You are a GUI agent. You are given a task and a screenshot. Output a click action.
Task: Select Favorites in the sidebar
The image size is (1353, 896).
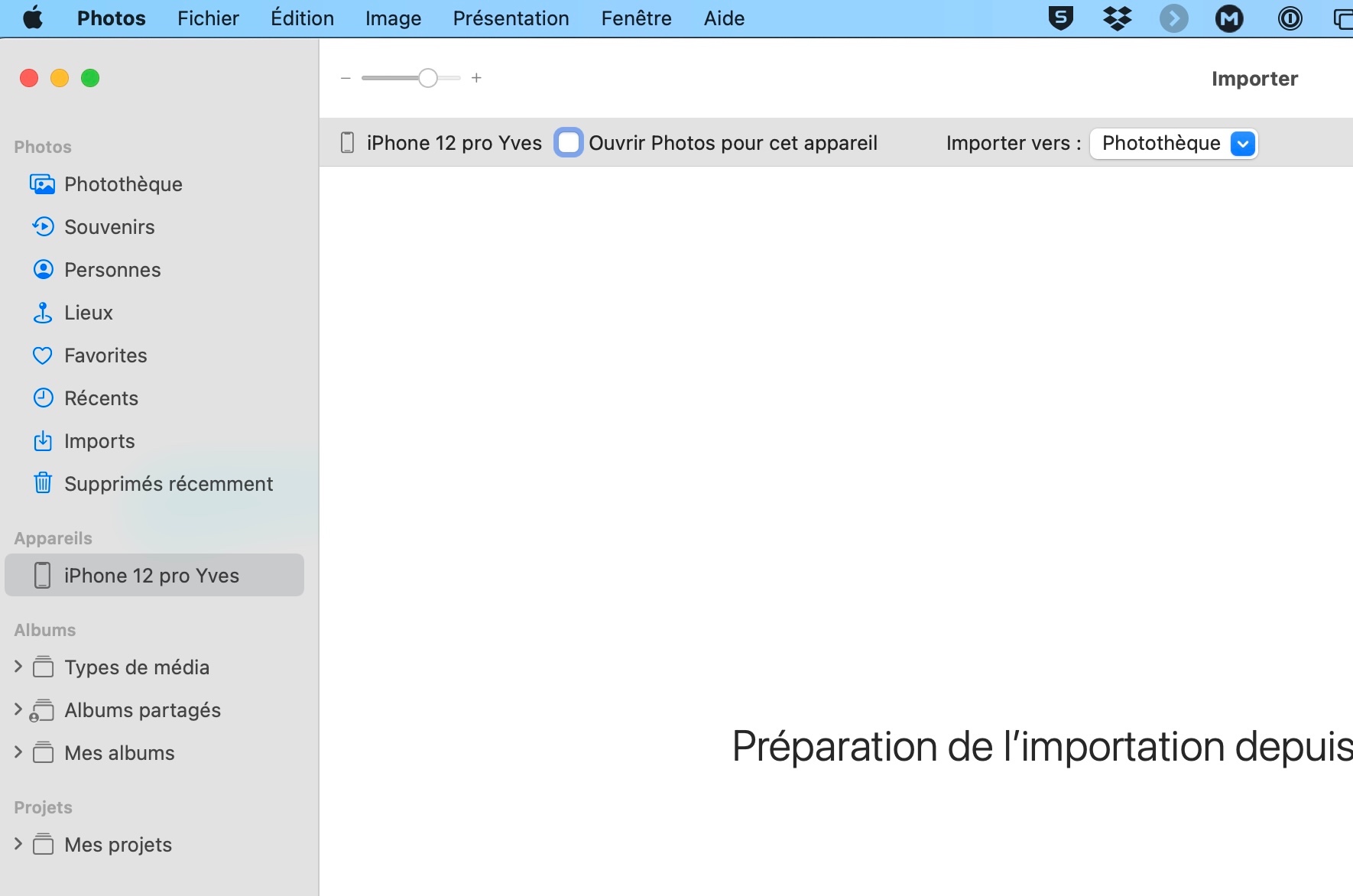click(x=154, y=355)
